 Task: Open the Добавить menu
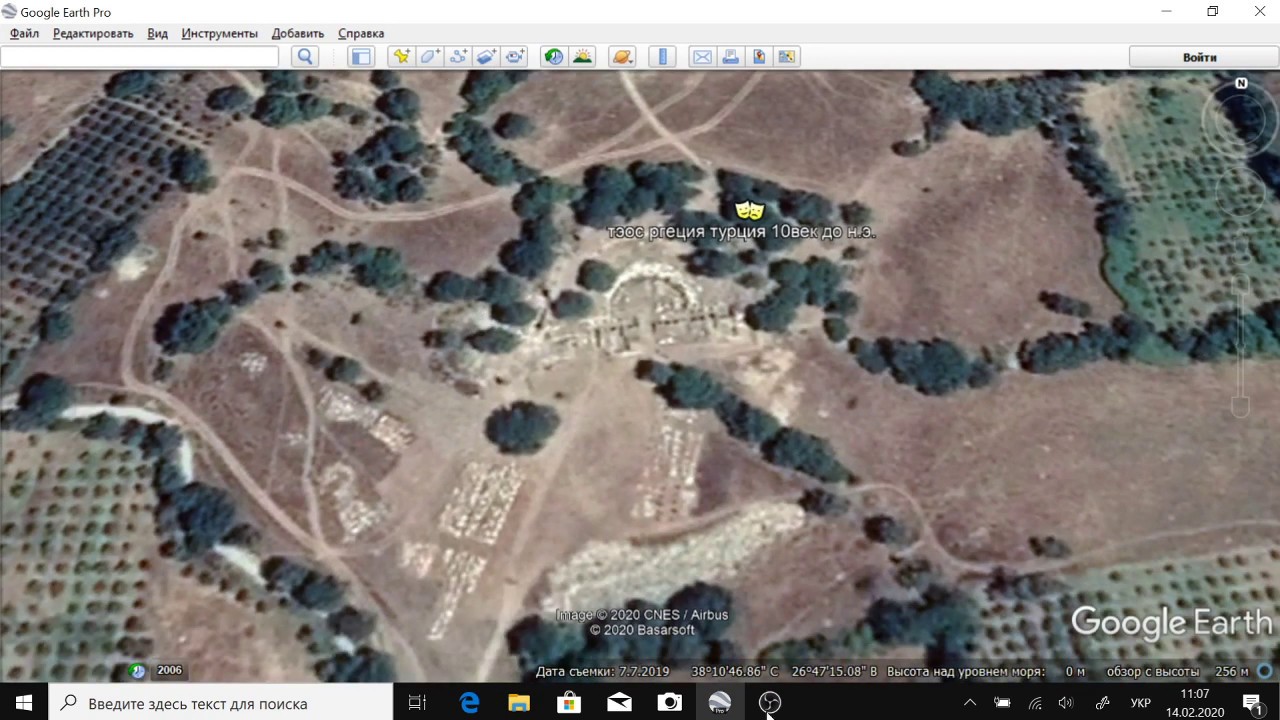pos(298,33)
